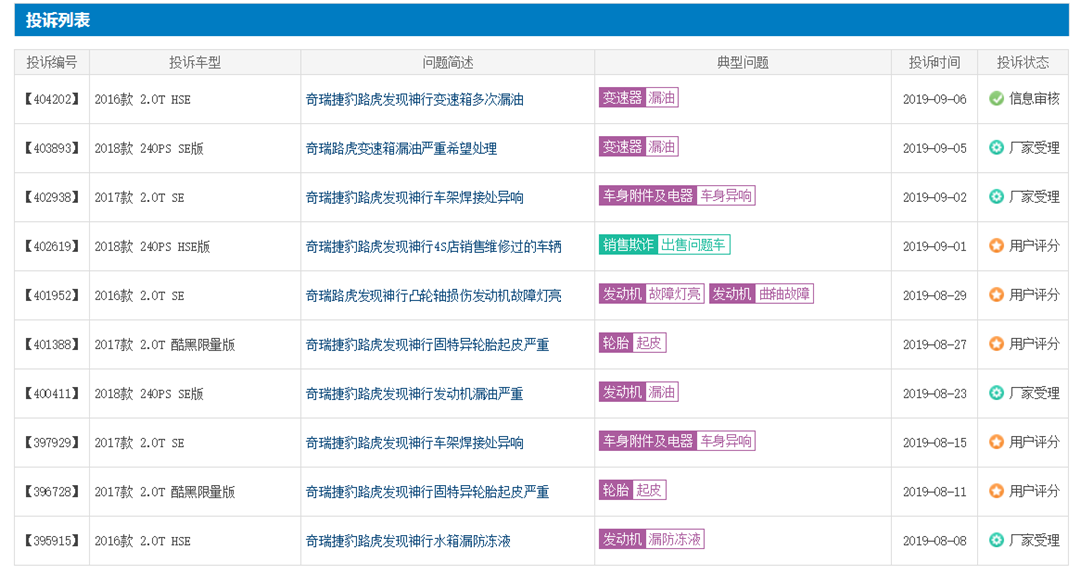Click 用户评分 star icon for complaint 402619
Screen dimensions: 1080x574
[x=996, y=246]
